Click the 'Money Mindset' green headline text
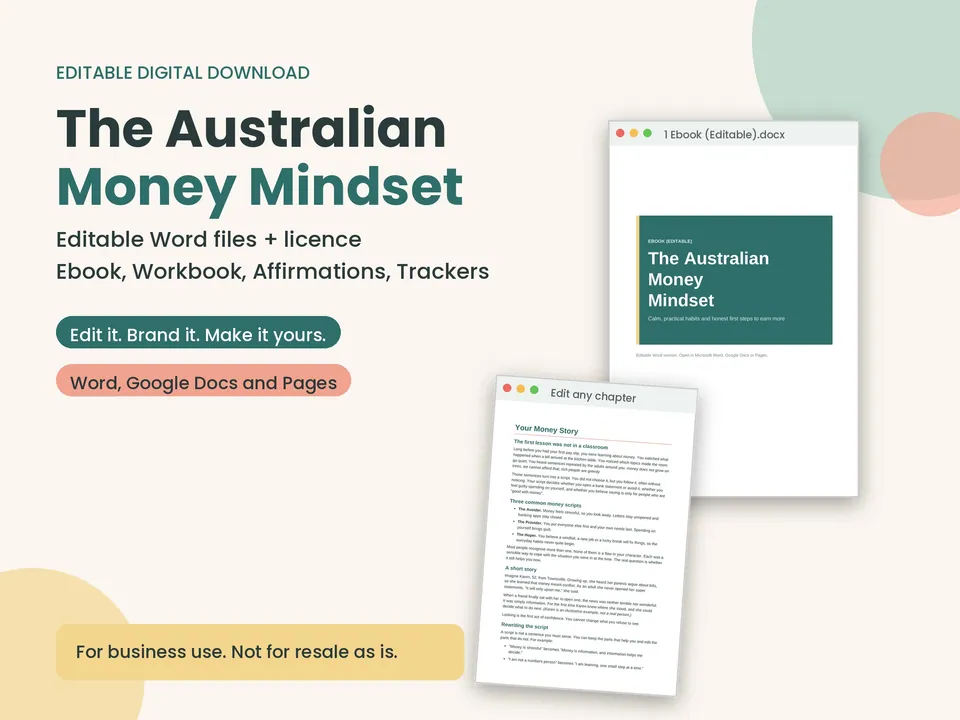The height and width of the screenshot is (720, 960). point(260,189)
